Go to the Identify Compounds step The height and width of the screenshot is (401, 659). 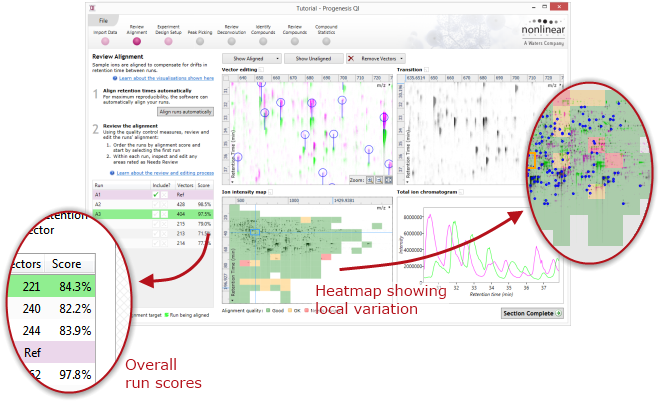[263, 35]
